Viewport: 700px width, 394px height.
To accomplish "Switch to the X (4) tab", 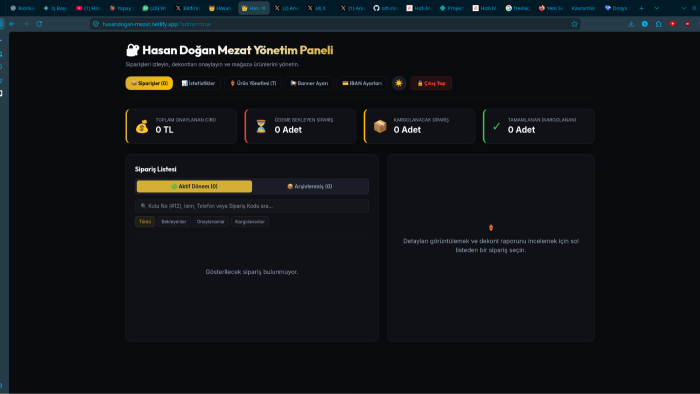I will pyautogui.click(x=320, y=8).
